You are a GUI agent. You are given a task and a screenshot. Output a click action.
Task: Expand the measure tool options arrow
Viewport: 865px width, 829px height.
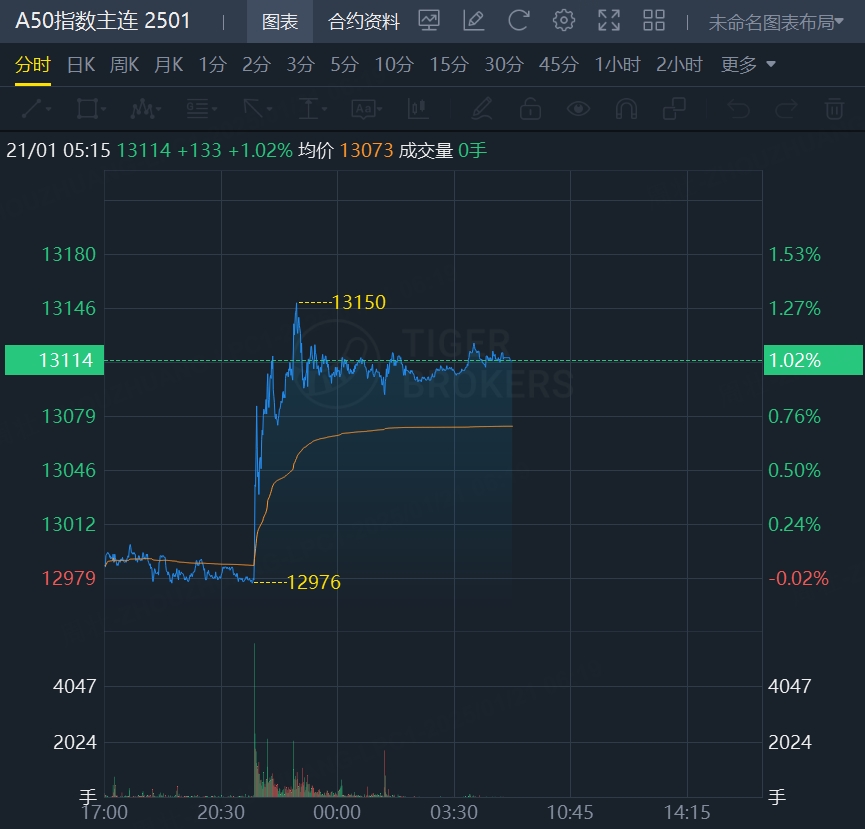(324, 109)
